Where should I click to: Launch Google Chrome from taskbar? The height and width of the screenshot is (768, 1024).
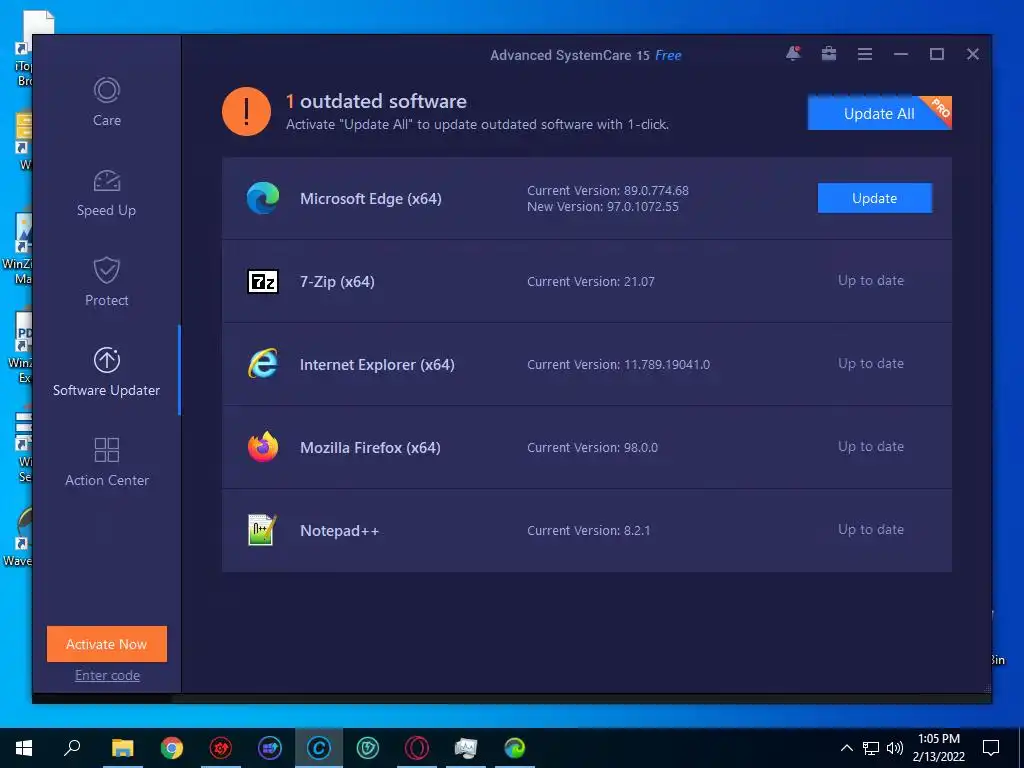[x=172, y=748]
